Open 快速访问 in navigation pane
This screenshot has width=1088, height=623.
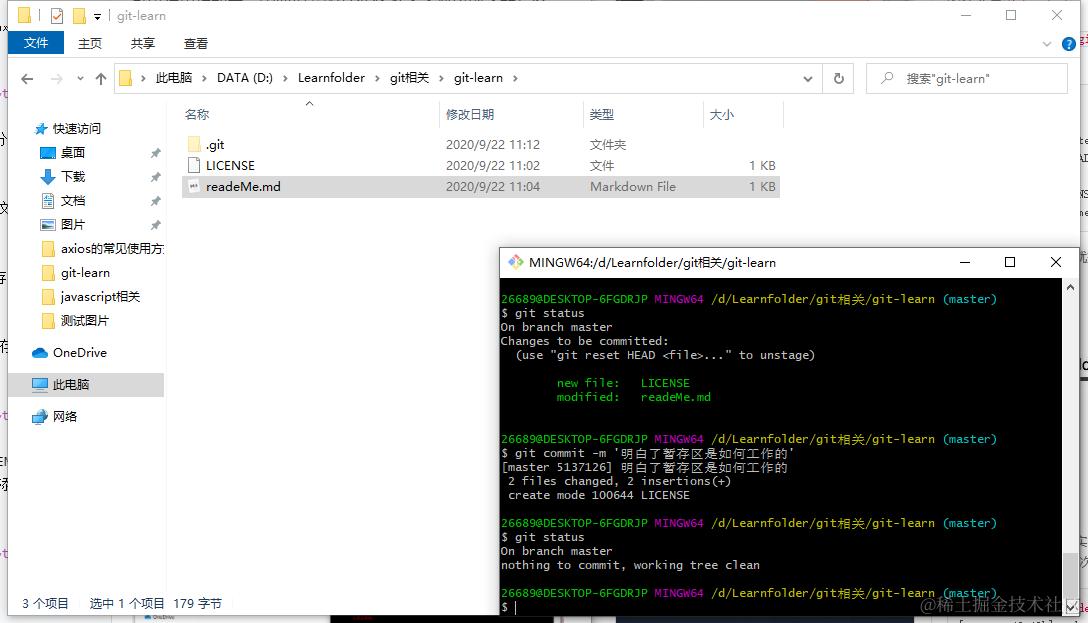click(x=76, y=128)
